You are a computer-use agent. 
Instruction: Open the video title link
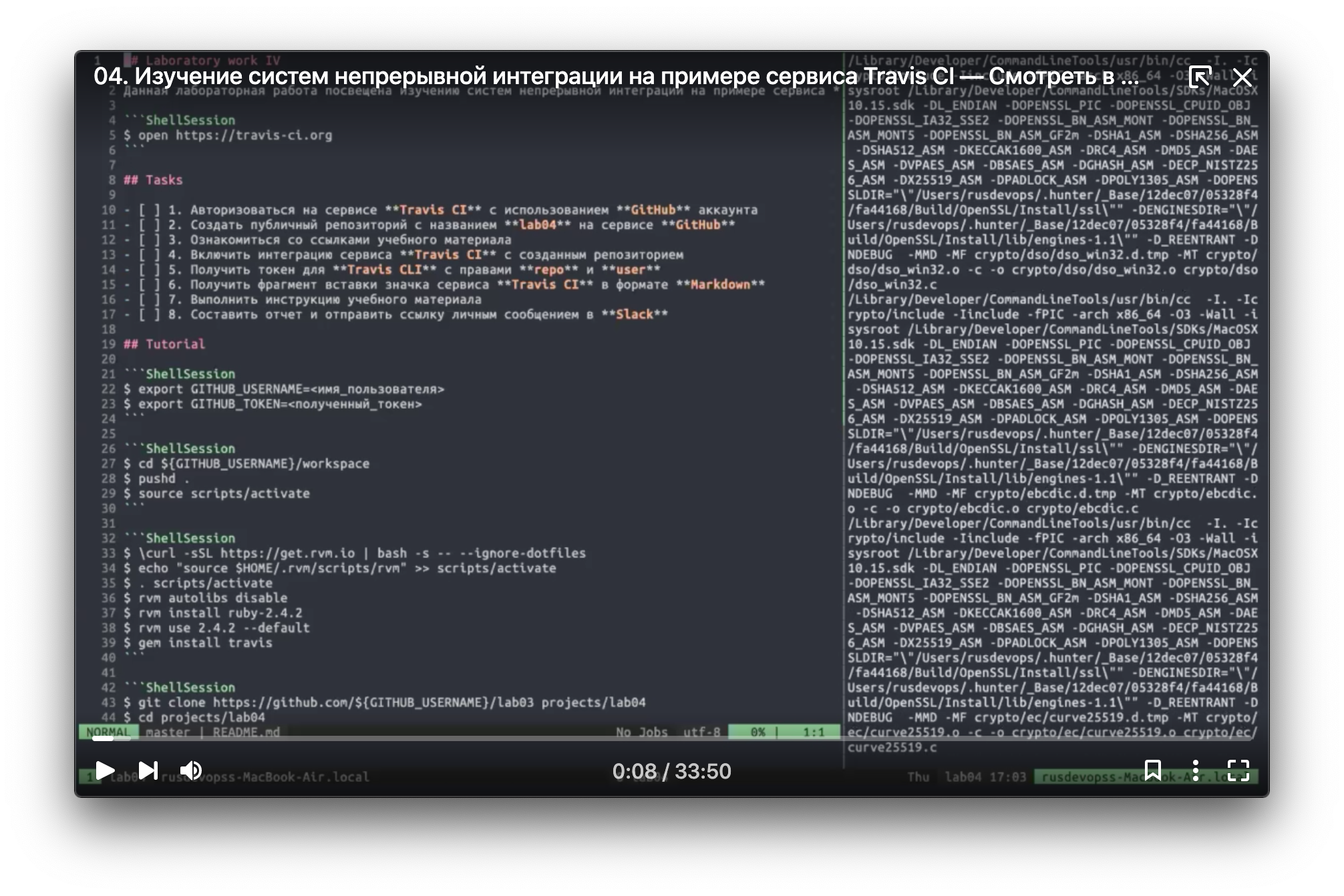click(616, 76)
